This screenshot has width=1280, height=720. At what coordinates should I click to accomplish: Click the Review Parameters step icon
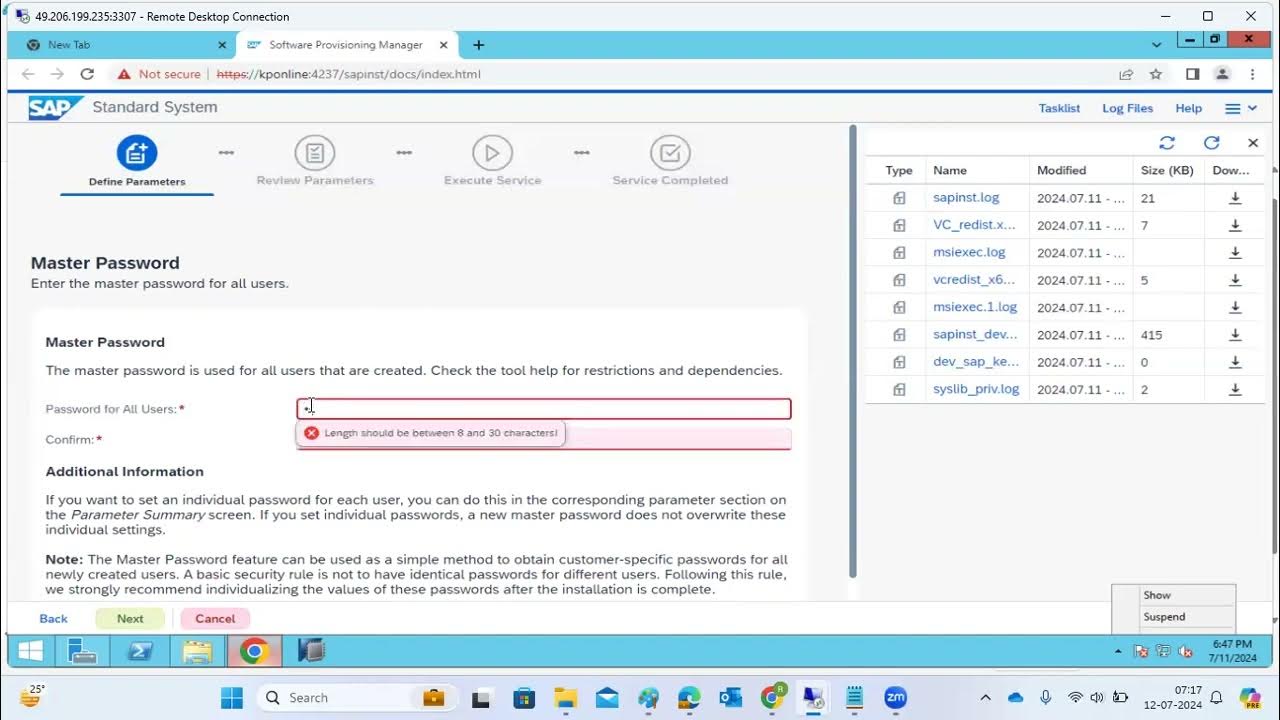point(315,153)
